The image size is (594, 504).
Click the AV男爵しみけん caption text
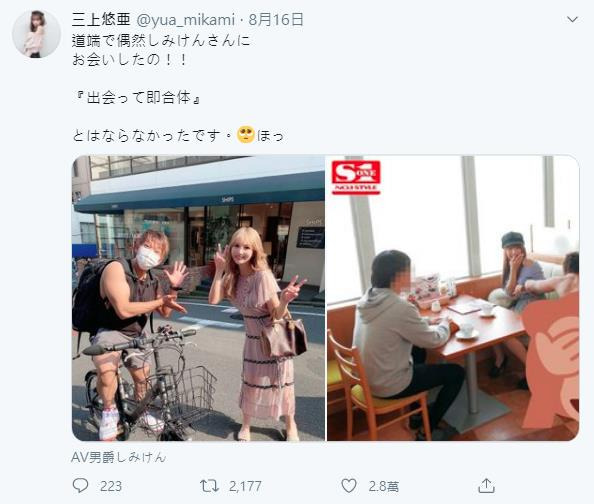(x=119, y=457)
